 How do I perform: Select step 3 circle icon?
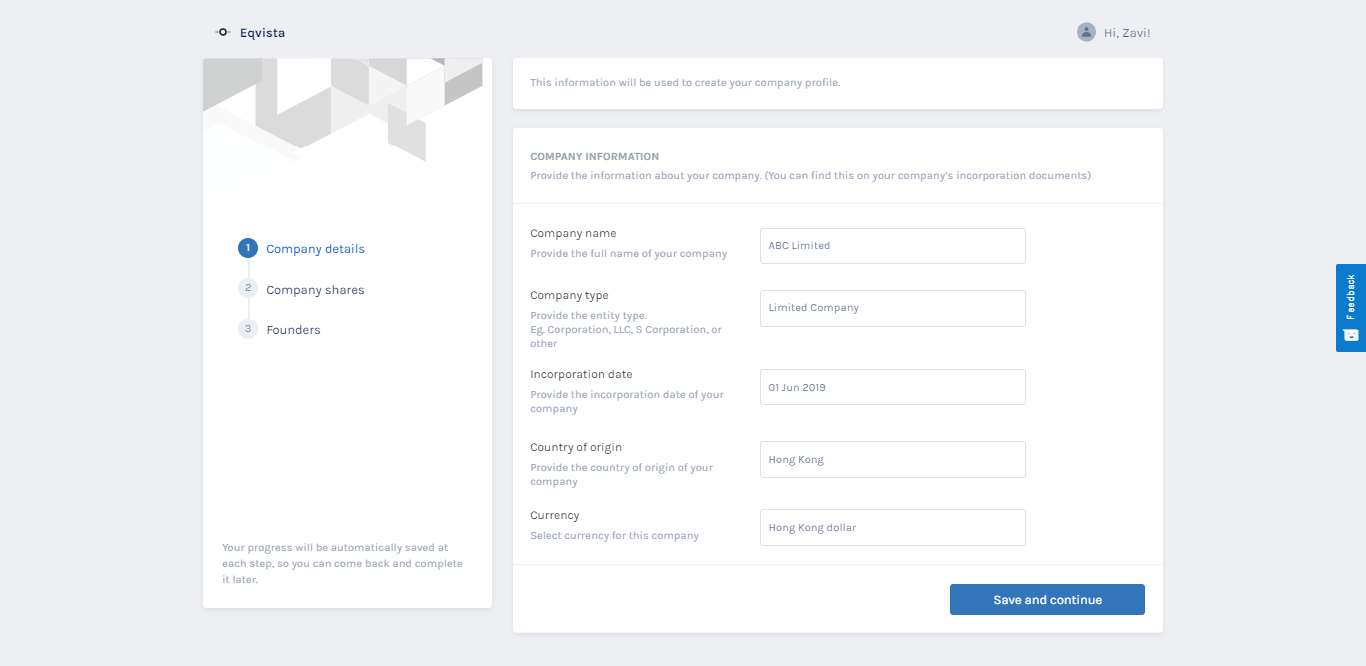pos(248,329)
